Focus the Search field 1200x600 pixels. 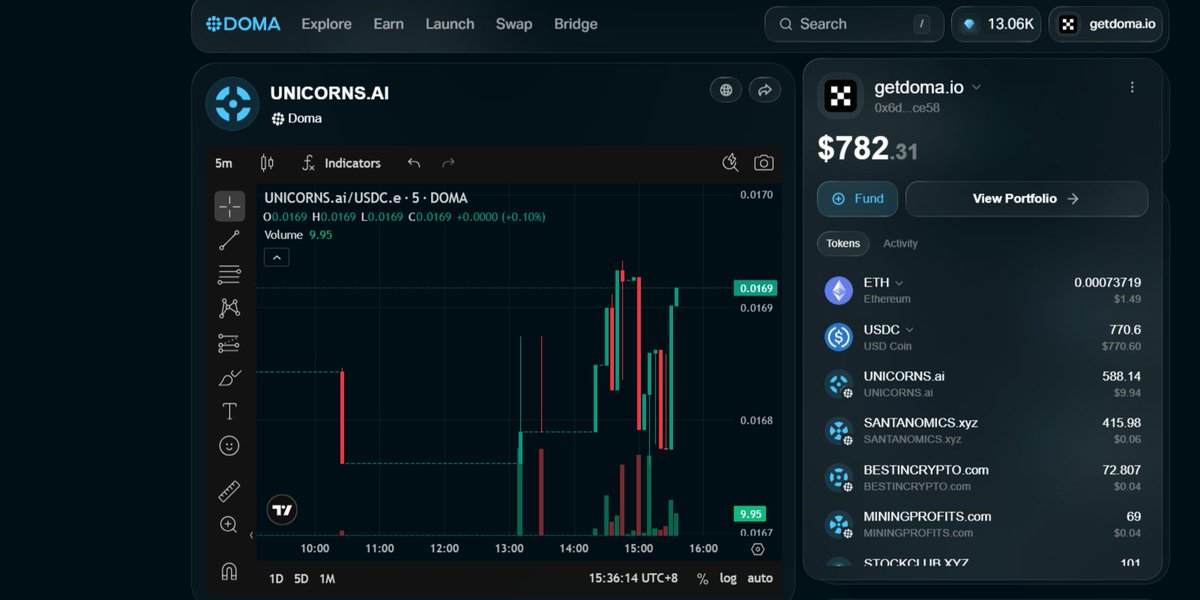(854, 24)
